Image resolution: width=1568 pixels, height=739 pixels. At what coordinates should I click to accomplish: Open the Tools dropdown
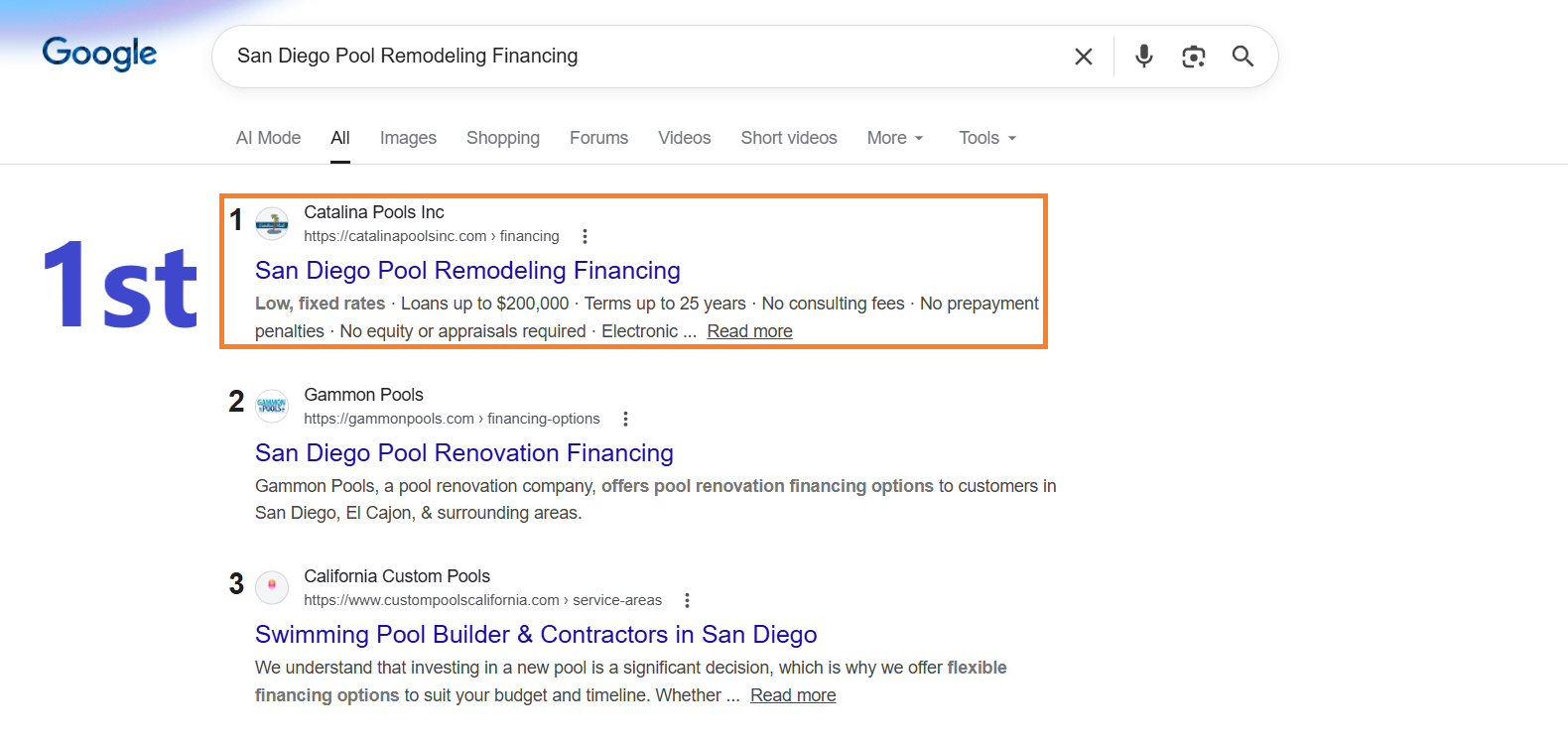pos(987,138)
